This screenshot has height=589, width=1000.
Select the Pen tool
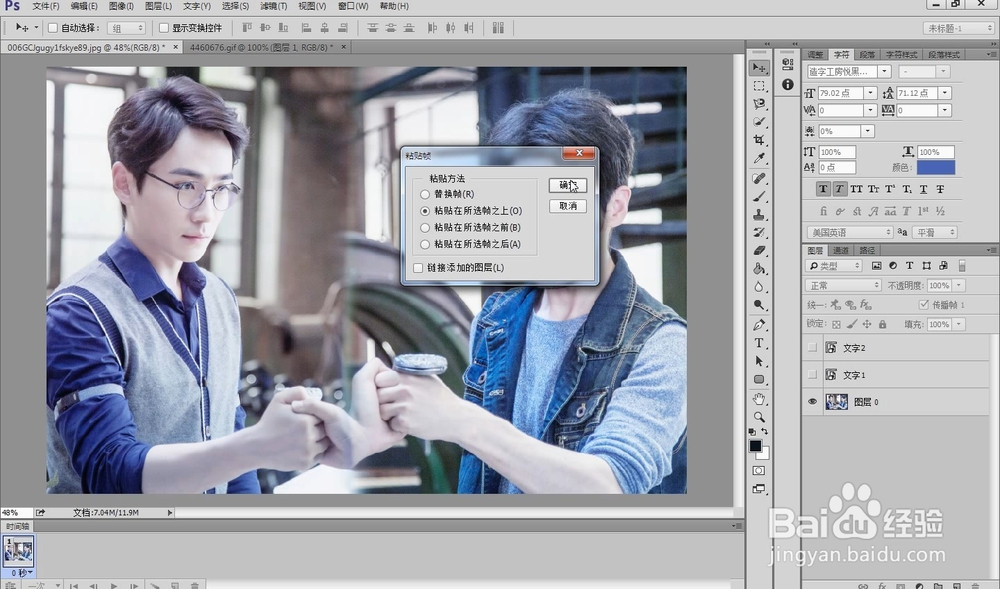pos(758,325)
